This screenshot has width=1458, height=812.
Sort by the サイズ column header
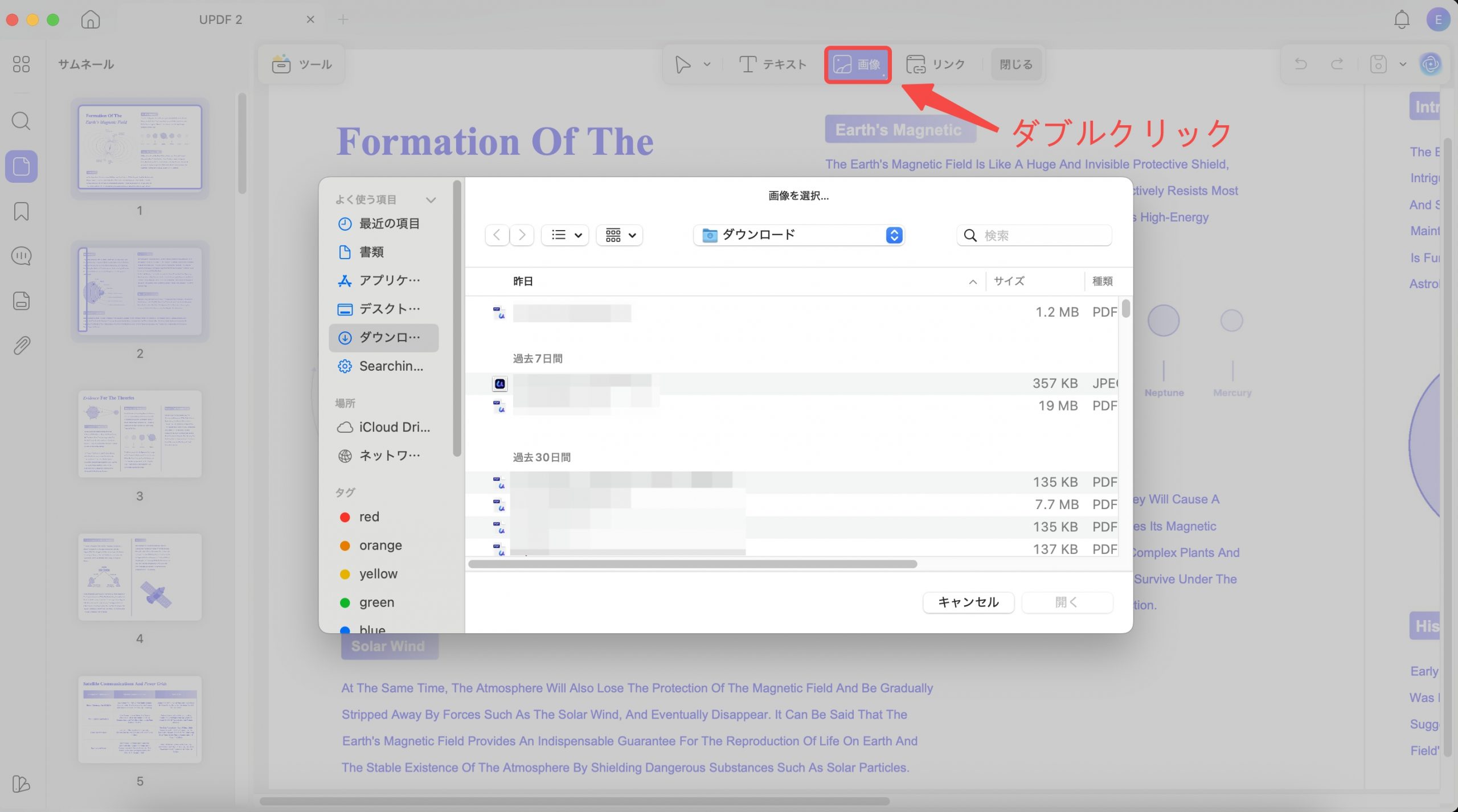click(x=1009, y=281)
